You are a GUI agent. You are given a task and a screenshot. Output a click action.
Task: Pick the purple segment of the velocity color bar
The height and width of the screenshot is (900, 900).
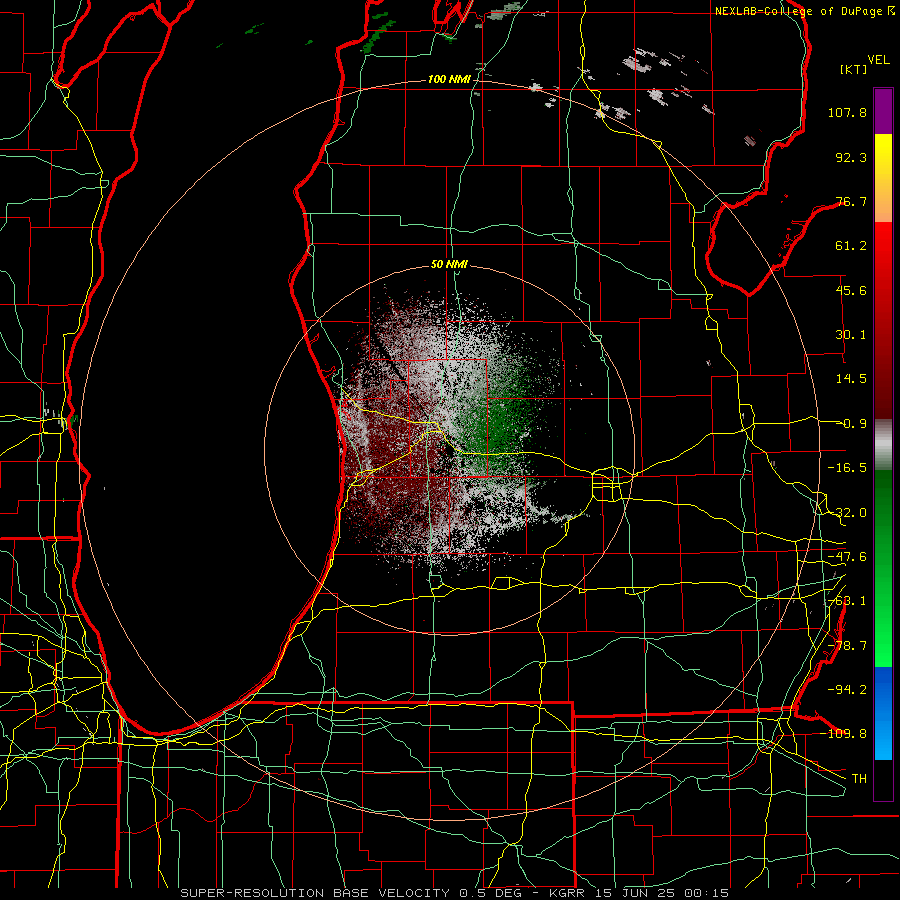[x=883, y=111]
